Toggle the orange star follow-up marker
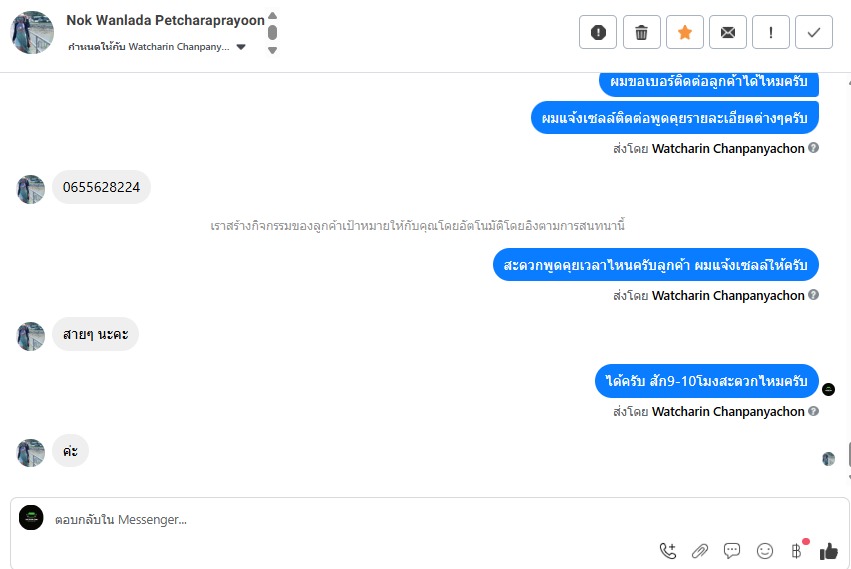 (x=685, y=33)
